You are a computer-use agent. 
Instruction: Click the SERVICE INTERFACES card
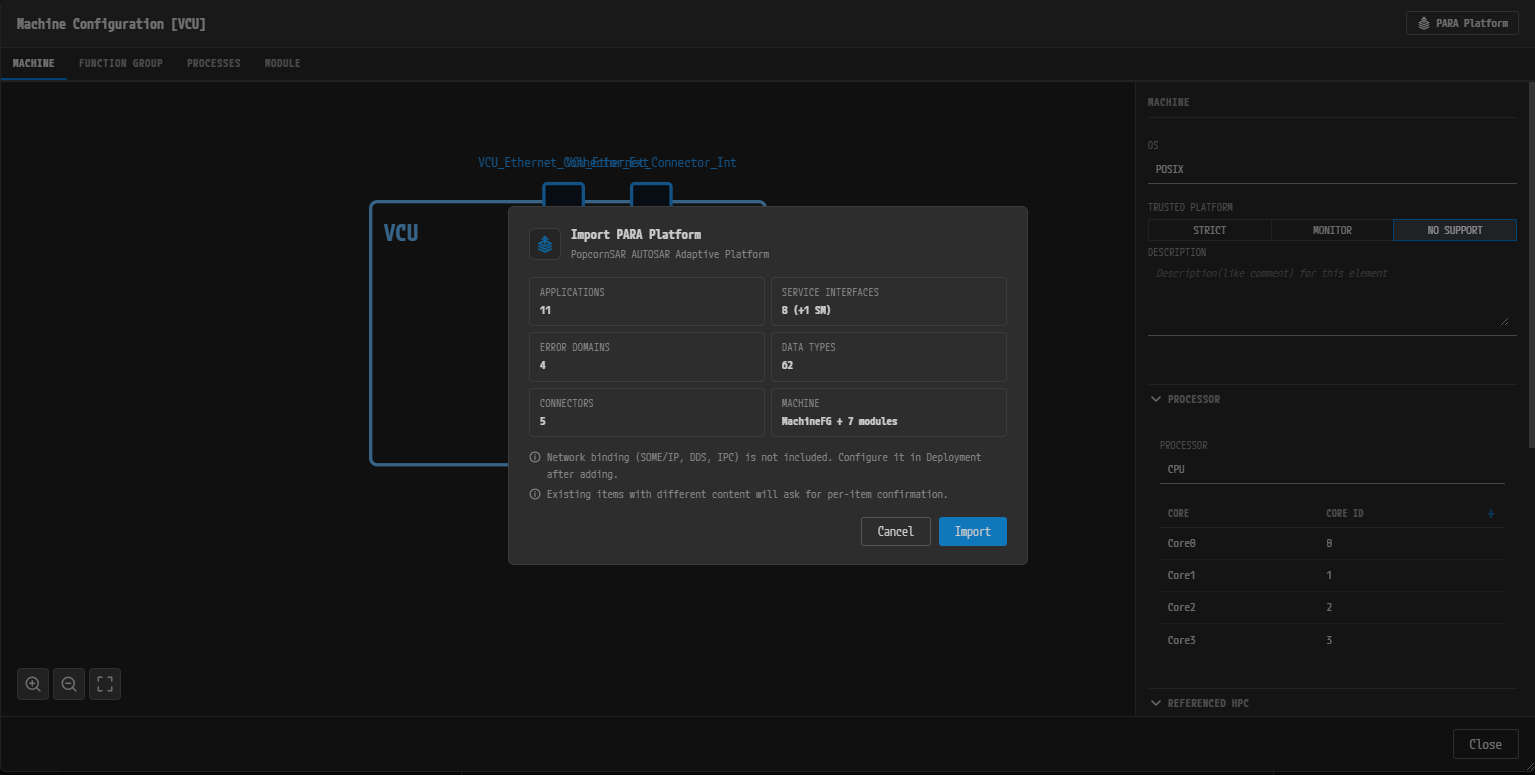[x=889, y=301]
